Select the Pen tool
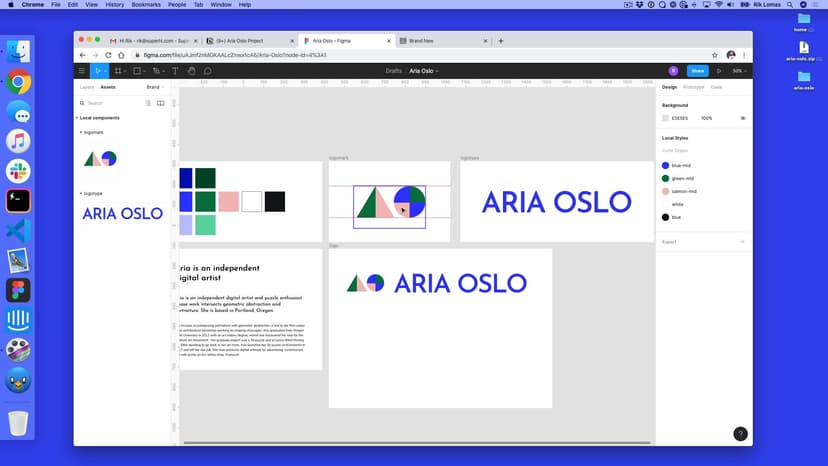Image resolution: width=828 pixels, height=466 pixels. (159, 71)
